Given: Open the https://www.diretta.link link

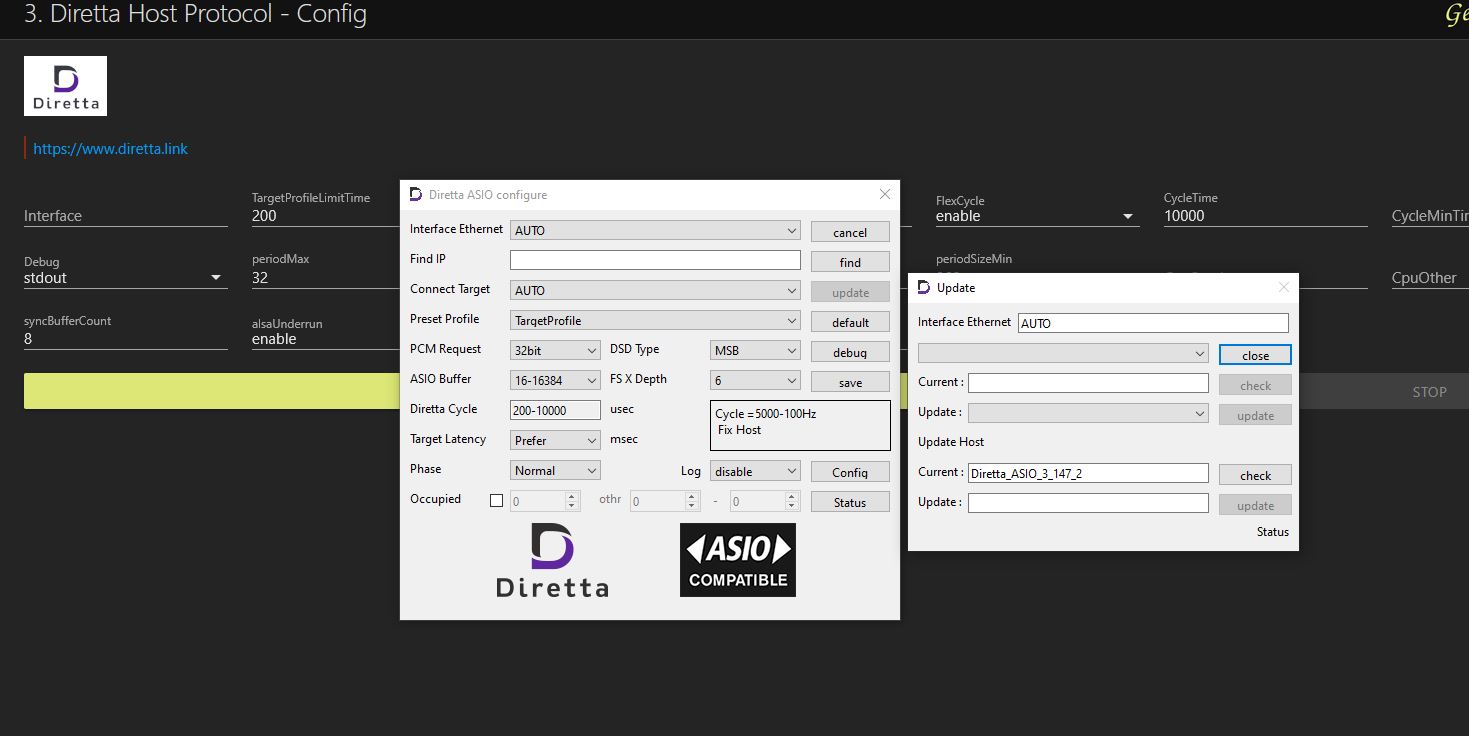Looking at the screenshot, I should pos(110,149).
